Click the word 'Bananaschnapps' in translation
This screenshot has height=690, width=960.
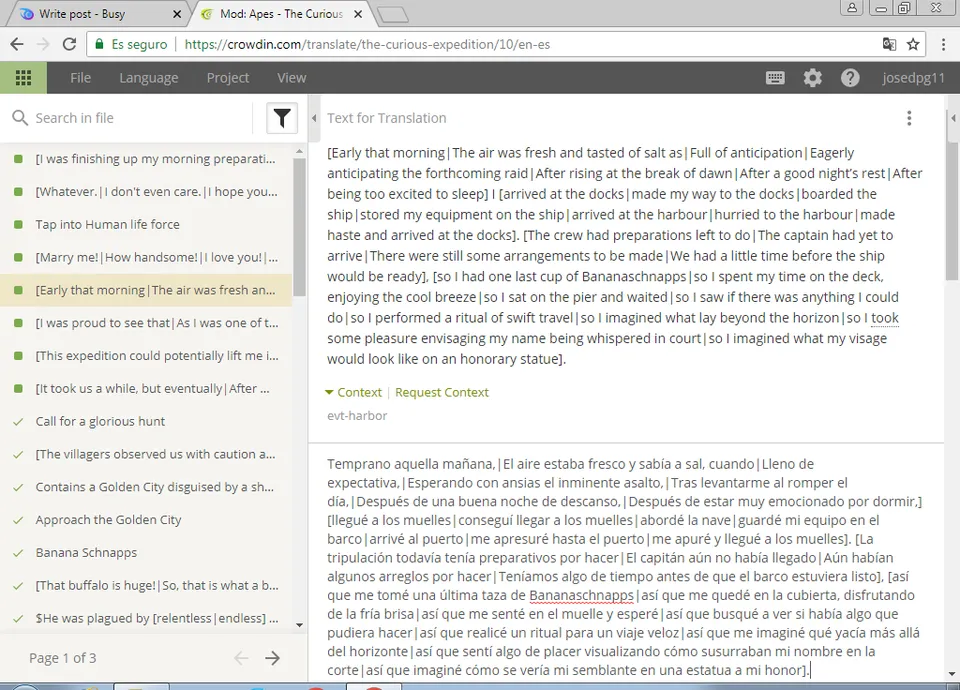(581, 595)
